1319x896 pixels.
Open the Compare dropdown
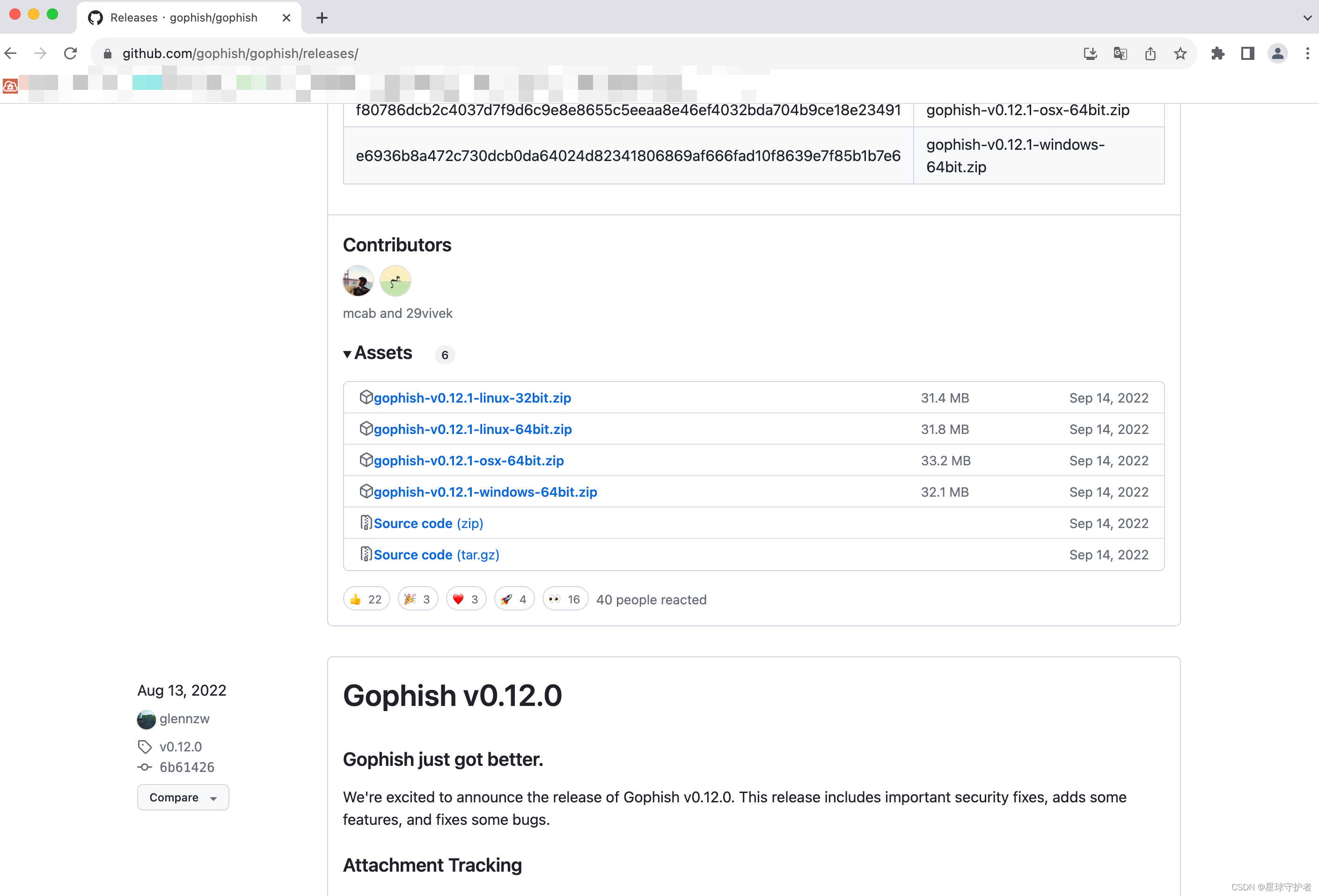point(183,797)
